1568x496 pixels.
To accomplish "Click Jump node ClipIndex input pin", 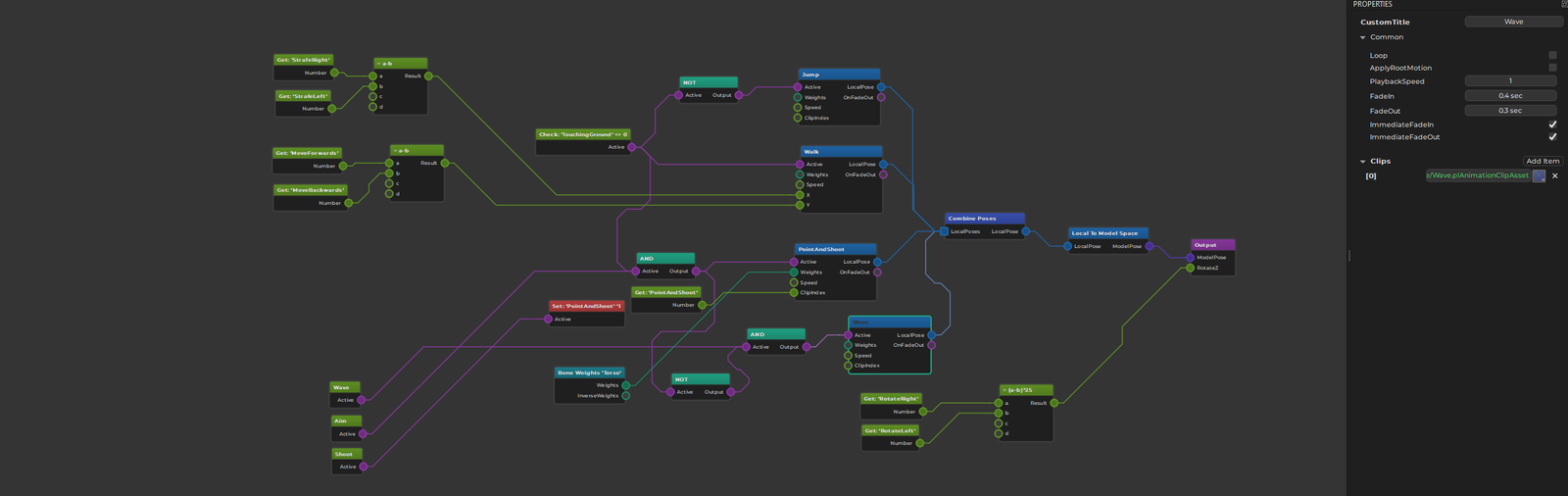I will 798,118.
